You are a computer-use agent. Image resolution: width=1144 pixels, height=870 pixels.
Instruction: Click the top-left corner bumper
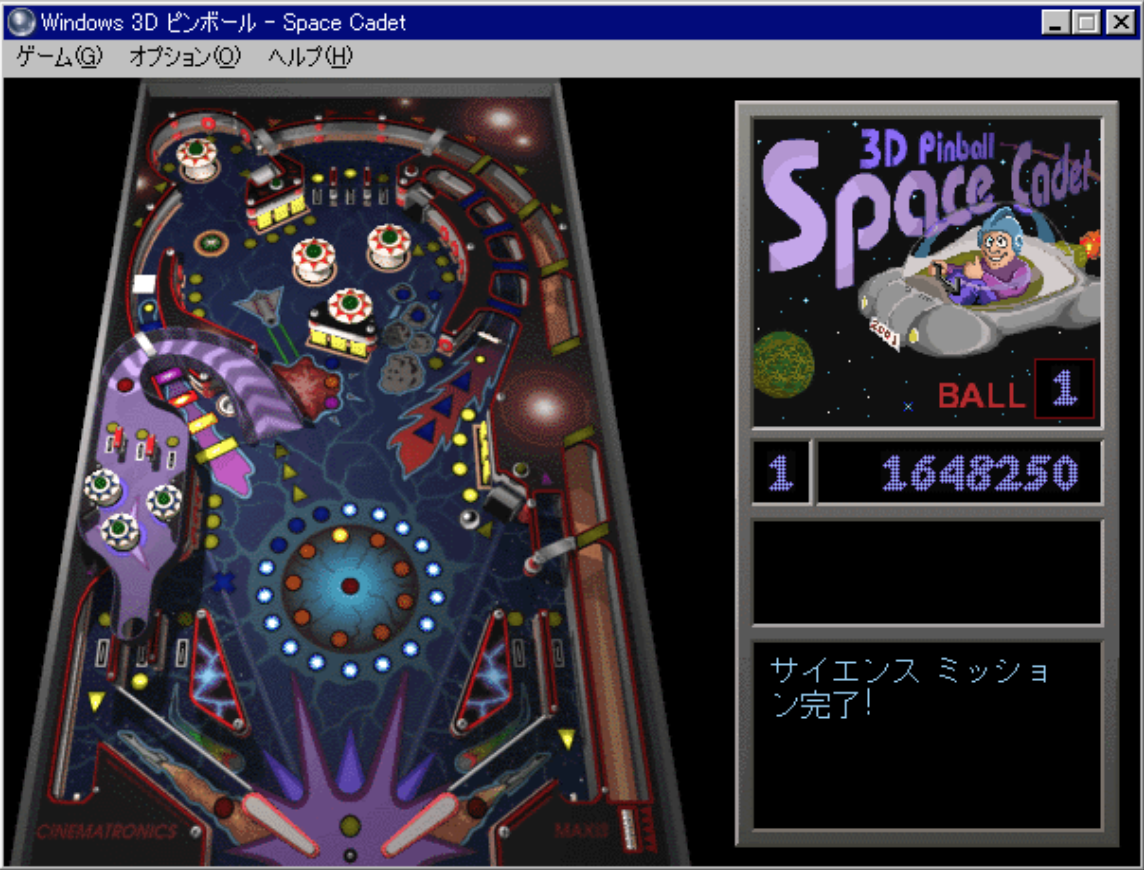click(197, 160)
